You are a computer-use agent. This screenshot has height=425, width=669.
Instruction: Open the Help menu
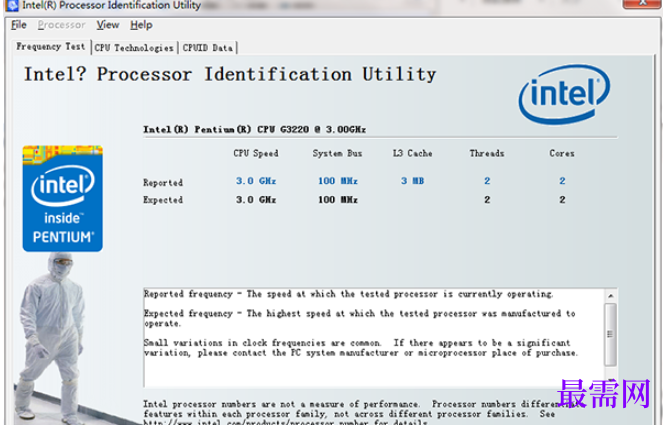coord(141,25)
